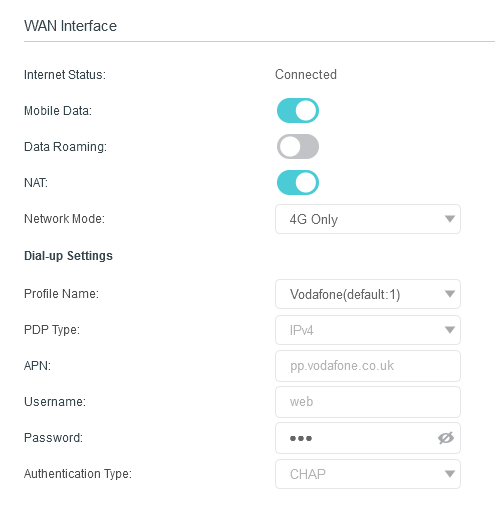Click the APN input field
Image resolution: width=495 pixels, height=511 pixels.
(368, 366)
